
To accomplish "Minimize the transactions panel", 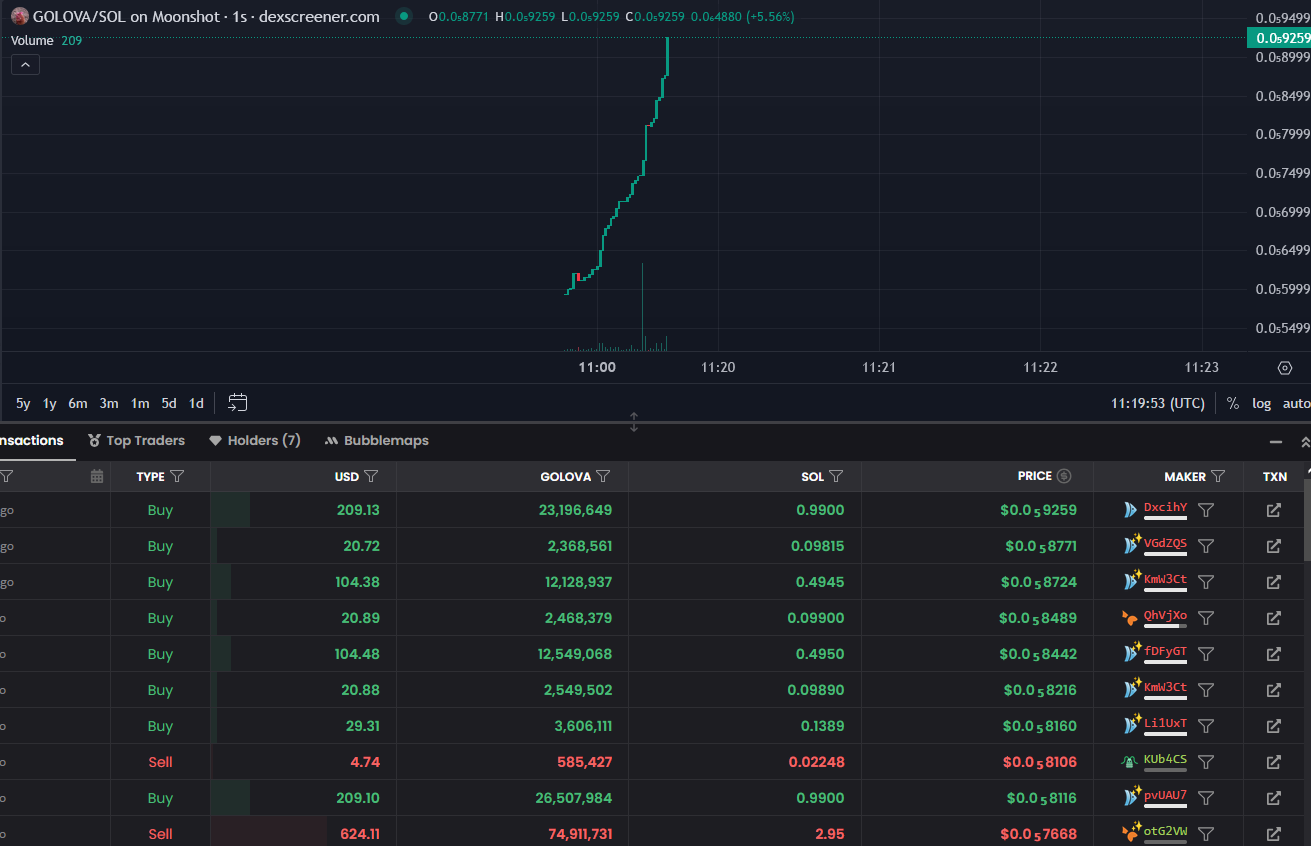I will tap(1276, 441).
